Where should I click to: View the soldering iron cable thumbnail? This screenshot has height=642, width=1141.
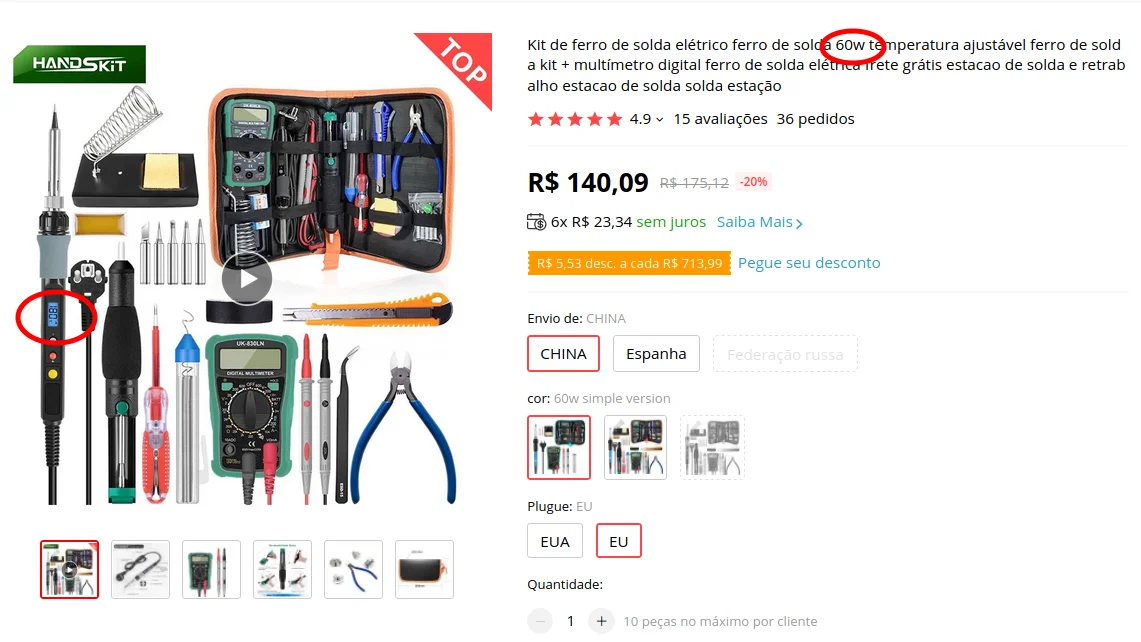140,569
